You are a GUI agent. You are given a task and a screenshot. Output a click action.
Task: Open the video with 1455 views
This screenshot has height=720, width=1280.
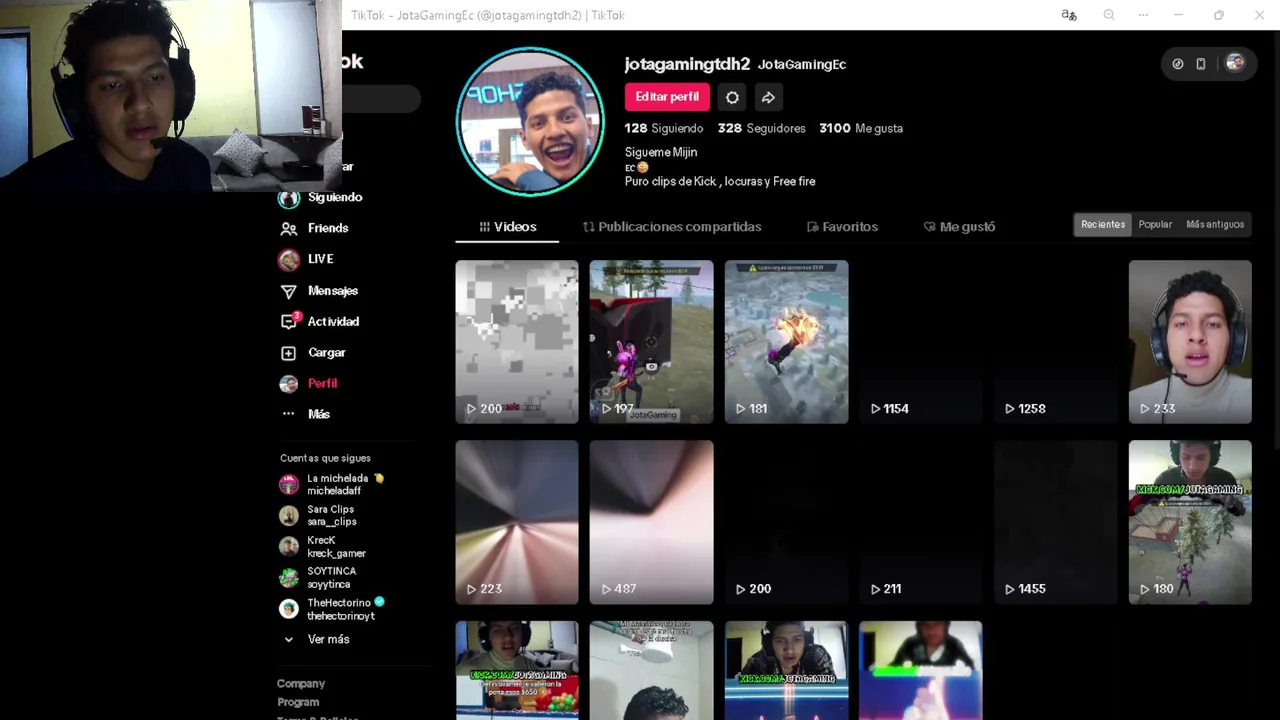1055,522
